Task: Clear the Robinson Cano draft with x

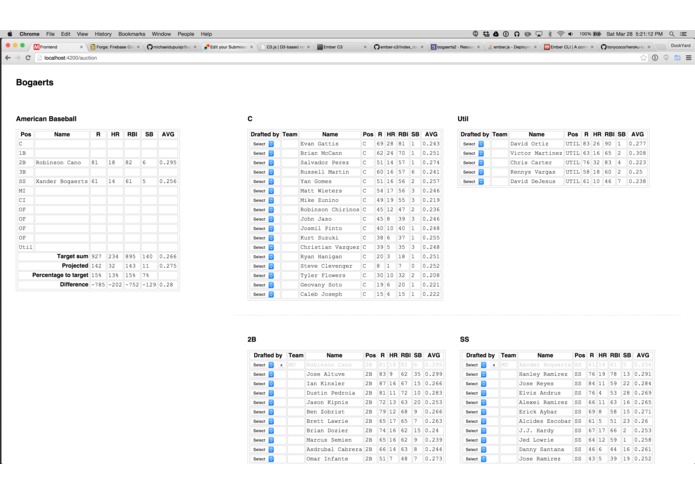Action: pyautogui.click(x=281, y=365)
